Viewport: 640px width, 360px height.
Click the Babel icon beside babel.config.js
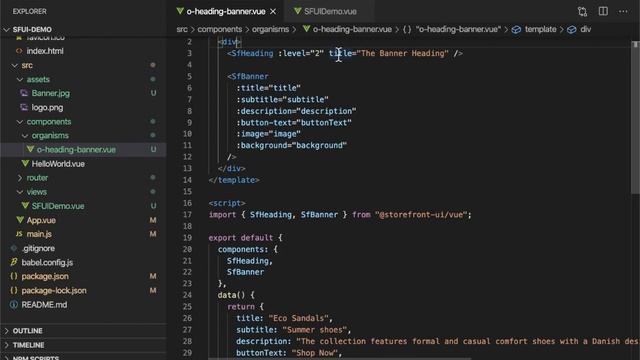click(x=14, y=262)
